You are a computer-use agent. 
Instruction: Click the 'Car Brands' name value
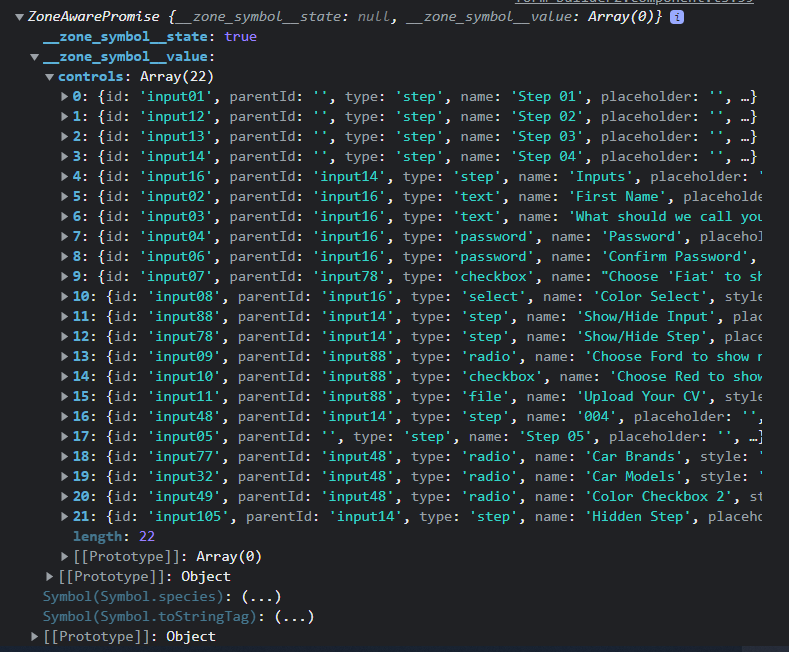(x=634, y=457)
